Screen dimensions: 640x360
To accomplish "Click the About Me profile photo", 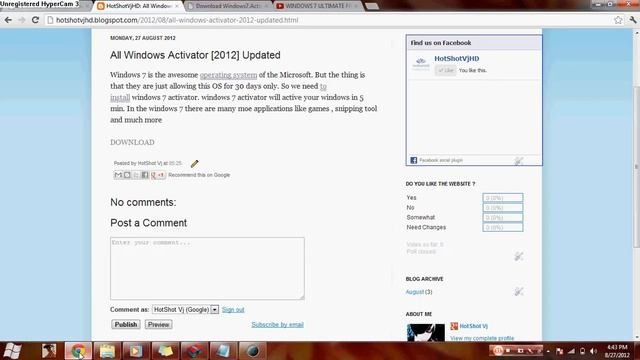I will (x=426, y=332).
